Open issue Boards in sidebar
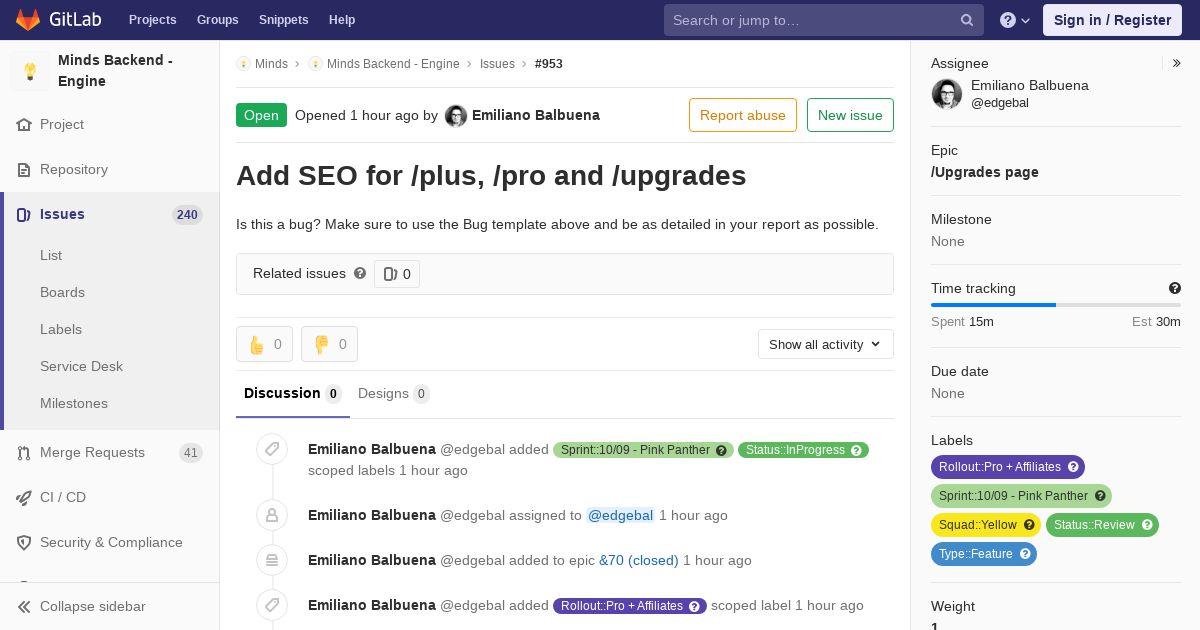 pos(62,293)
